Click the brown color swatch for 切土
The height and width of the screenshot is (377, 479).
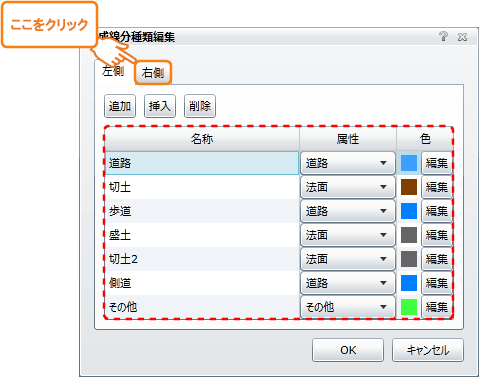pyautogui.click(x=409, y=187)
